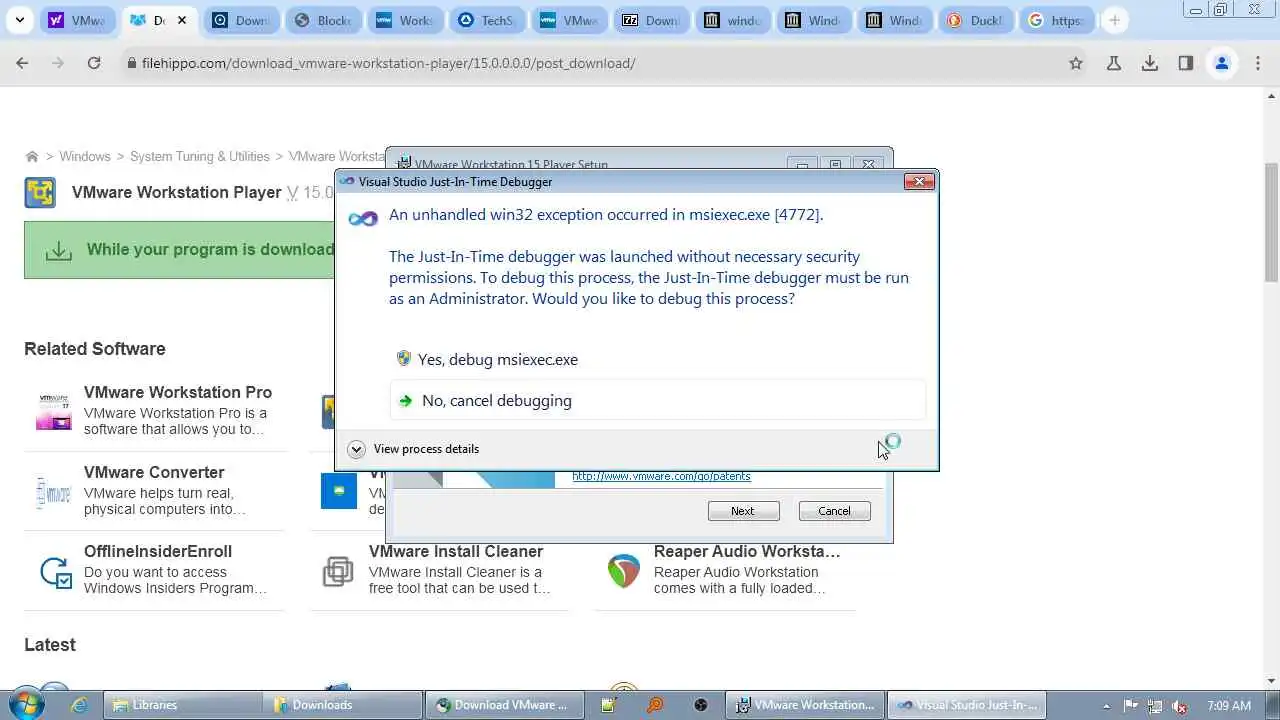The height and width of the screenshot is (720, 1280).
Task: Show hidden tray icons arrow
Action: [x=1107, y=705]
